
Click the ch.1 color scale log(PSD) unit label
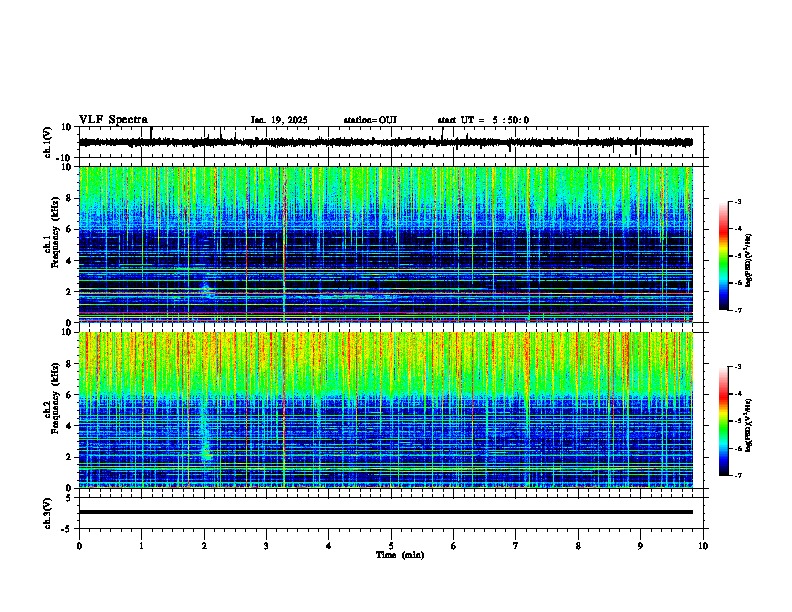[749, 261]
